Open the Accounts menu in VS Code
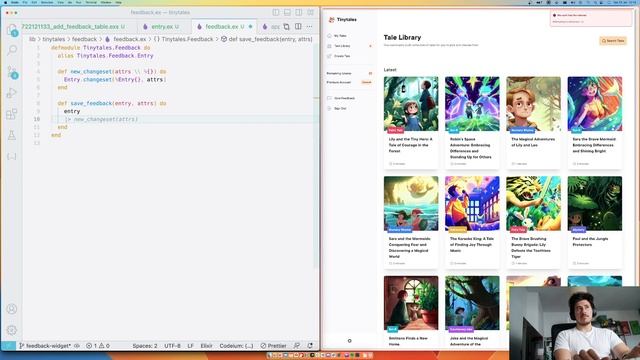This screenshot has height=360, width=640. (12, 309)
